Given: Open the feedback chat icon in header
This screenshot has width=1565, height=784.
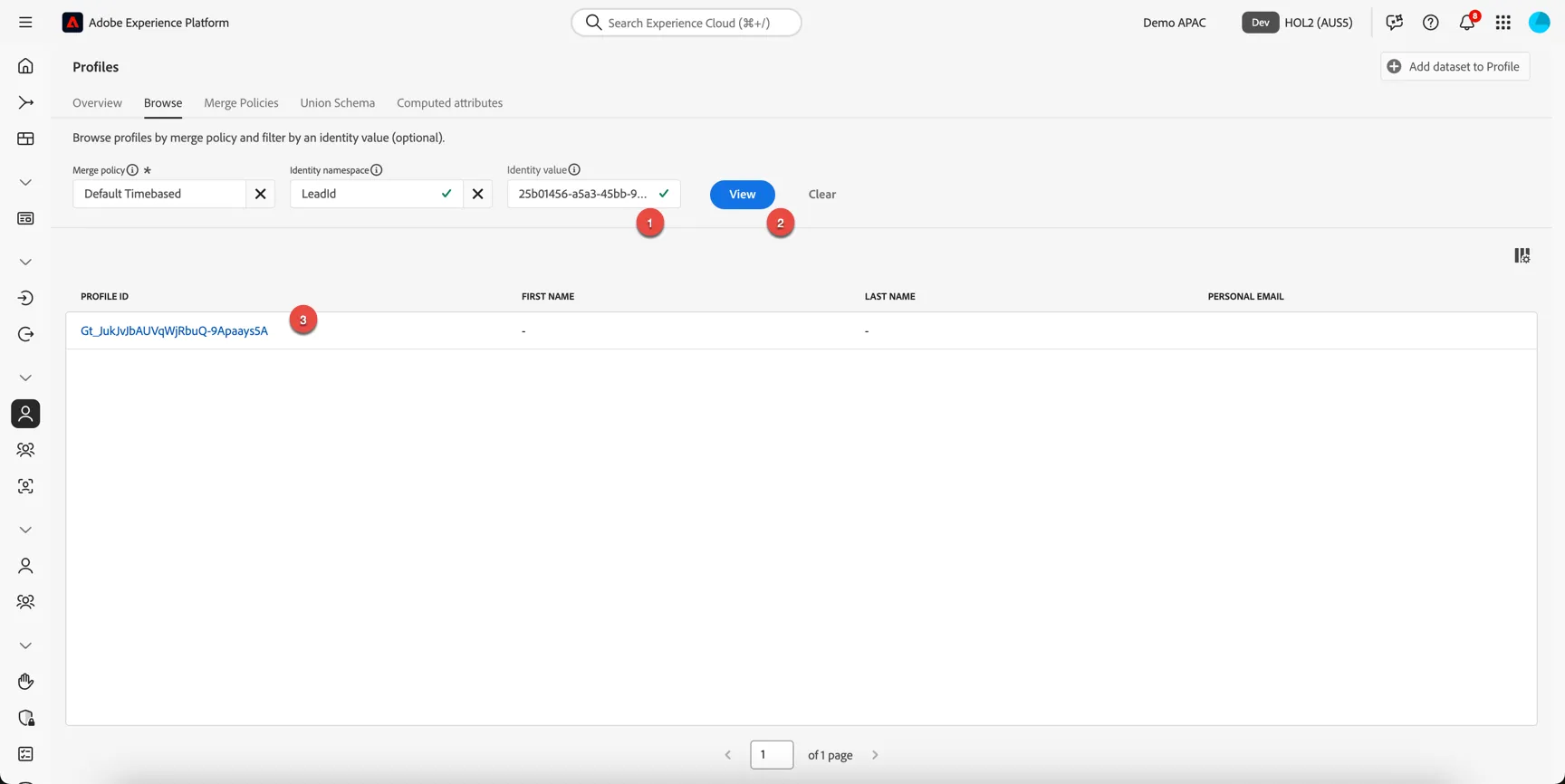Looking at the screenshot, I should click(1395, 23).
